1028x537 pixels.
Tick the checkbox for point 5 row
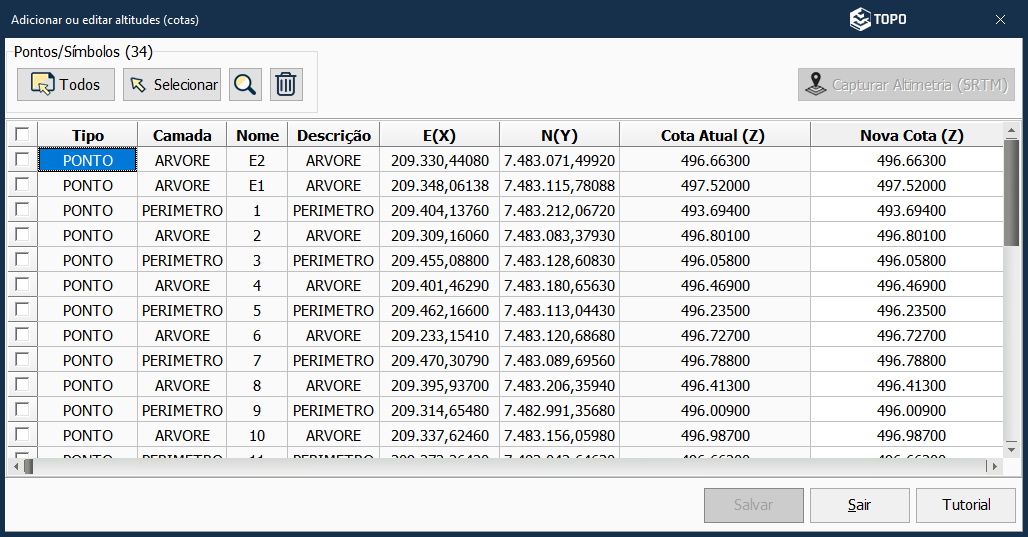(22, 310)
